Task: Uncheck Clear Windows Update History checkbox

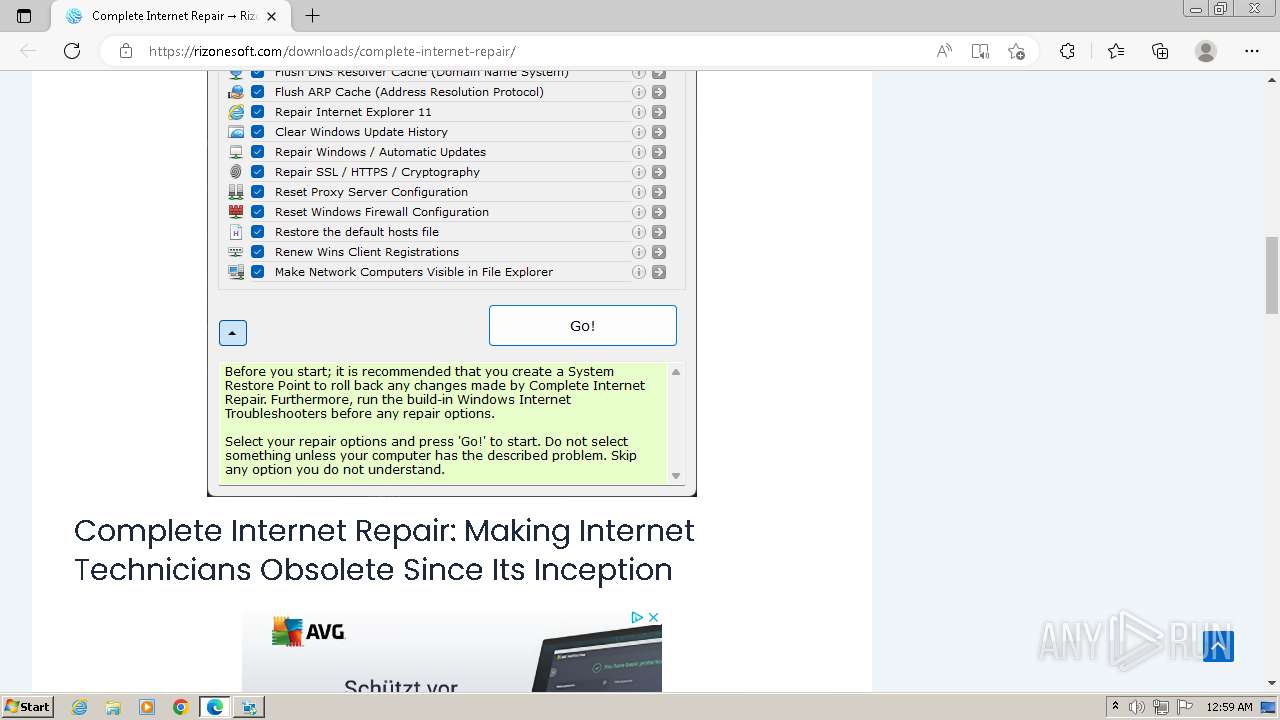Action: [257, 132]
